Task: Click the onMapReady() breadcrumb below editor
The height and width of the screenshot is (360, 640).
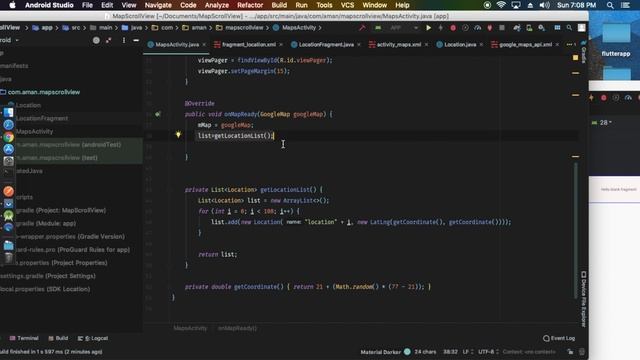Action: click(x=237, y=328)
